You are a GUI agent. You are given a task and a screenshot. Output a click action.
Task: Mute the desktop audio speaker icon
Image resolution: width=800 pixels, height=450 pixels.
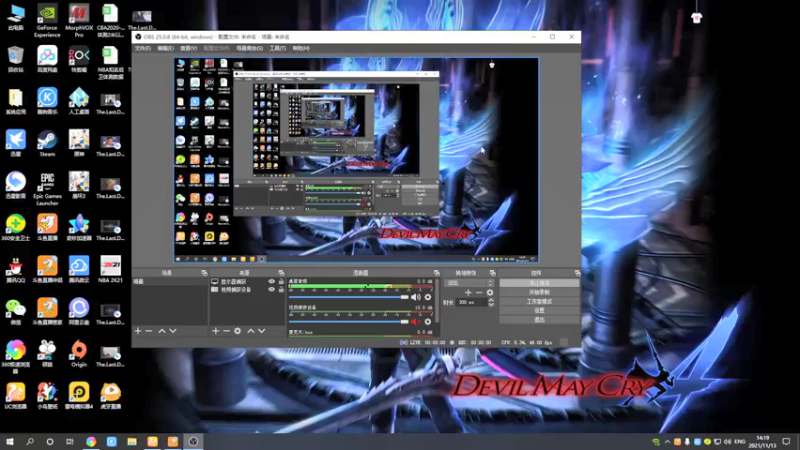click(x=416, y=297)
